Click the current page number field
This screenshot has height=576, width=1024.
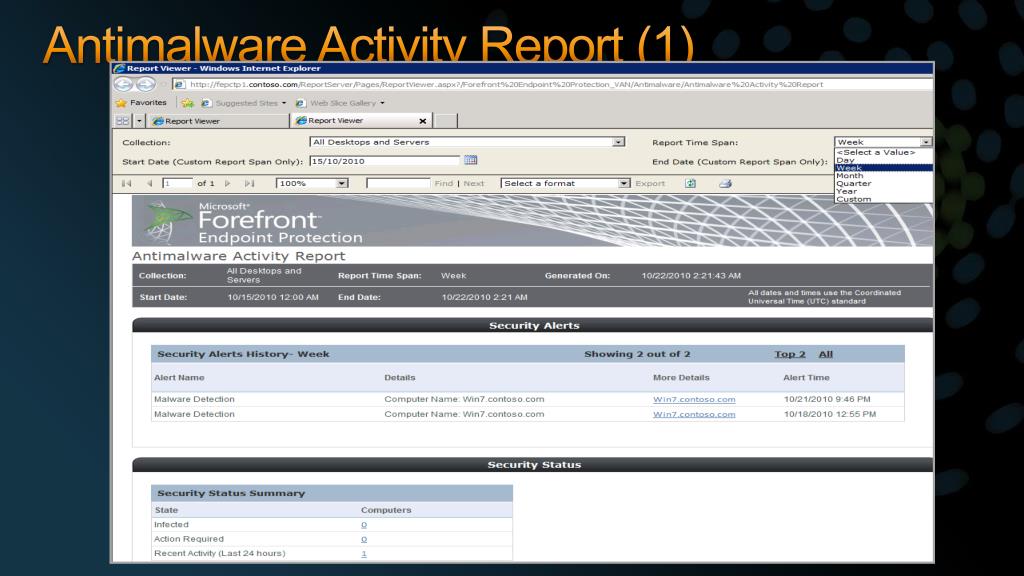click(x=177, y=184)
